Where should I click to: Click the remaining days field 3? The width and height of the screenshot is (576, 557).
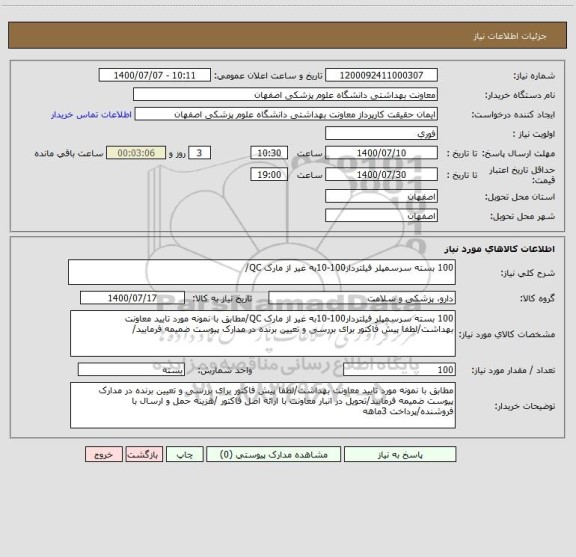click(199, 153)
